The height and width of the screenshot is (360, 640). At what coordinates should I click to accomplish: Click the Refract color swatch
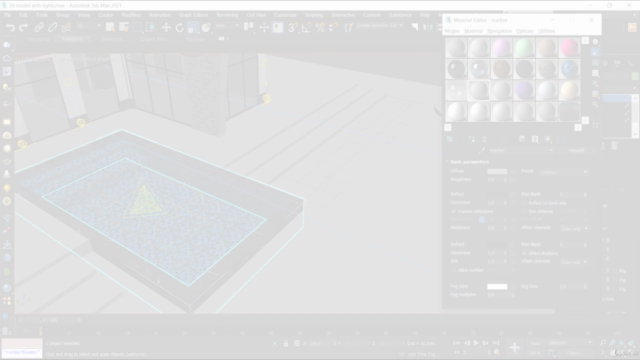pos(497,244)
